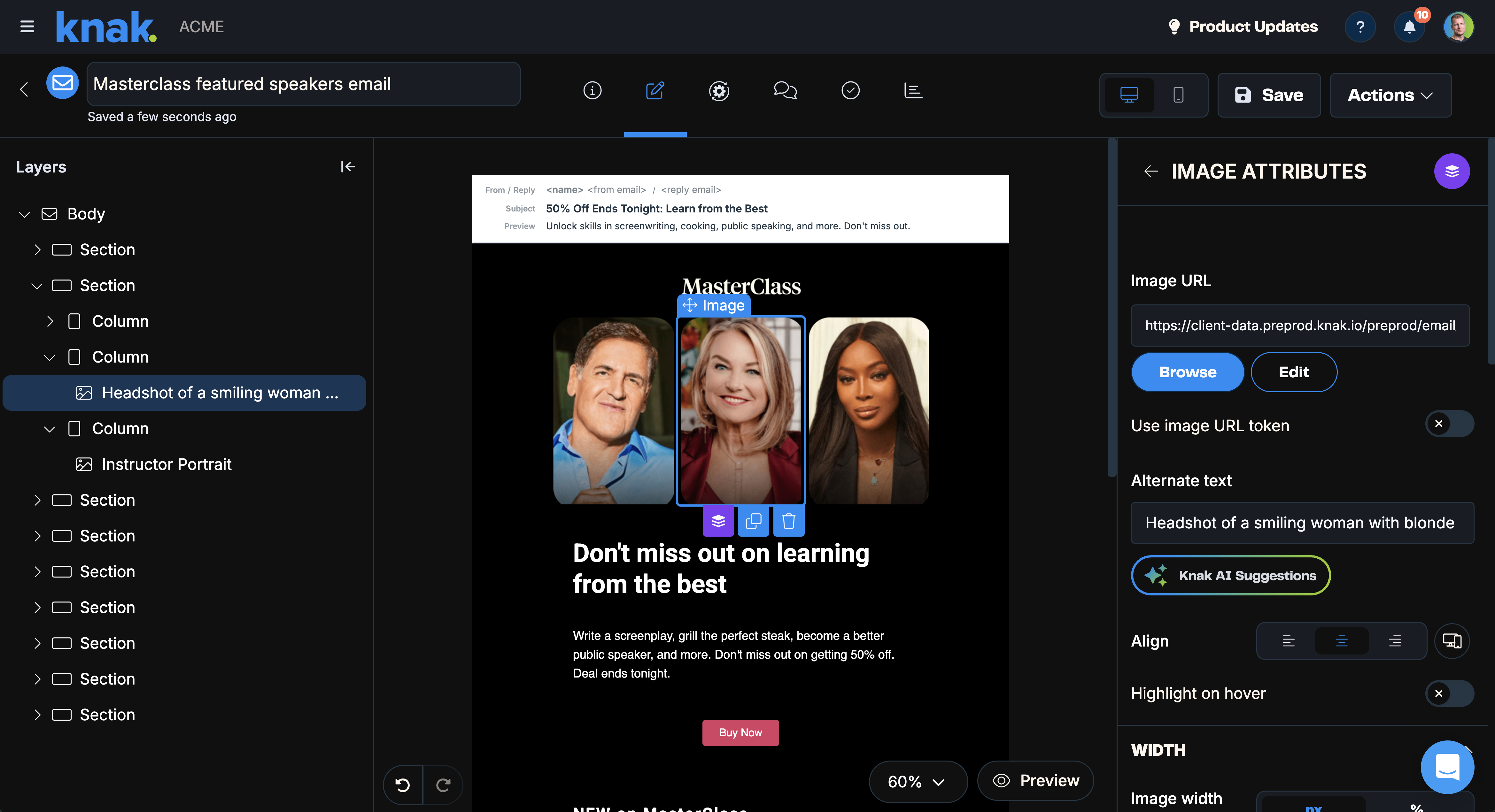This screenshot has height=812, width=1495.
Task: Open the approval checkmark tab
Action: 850,90
